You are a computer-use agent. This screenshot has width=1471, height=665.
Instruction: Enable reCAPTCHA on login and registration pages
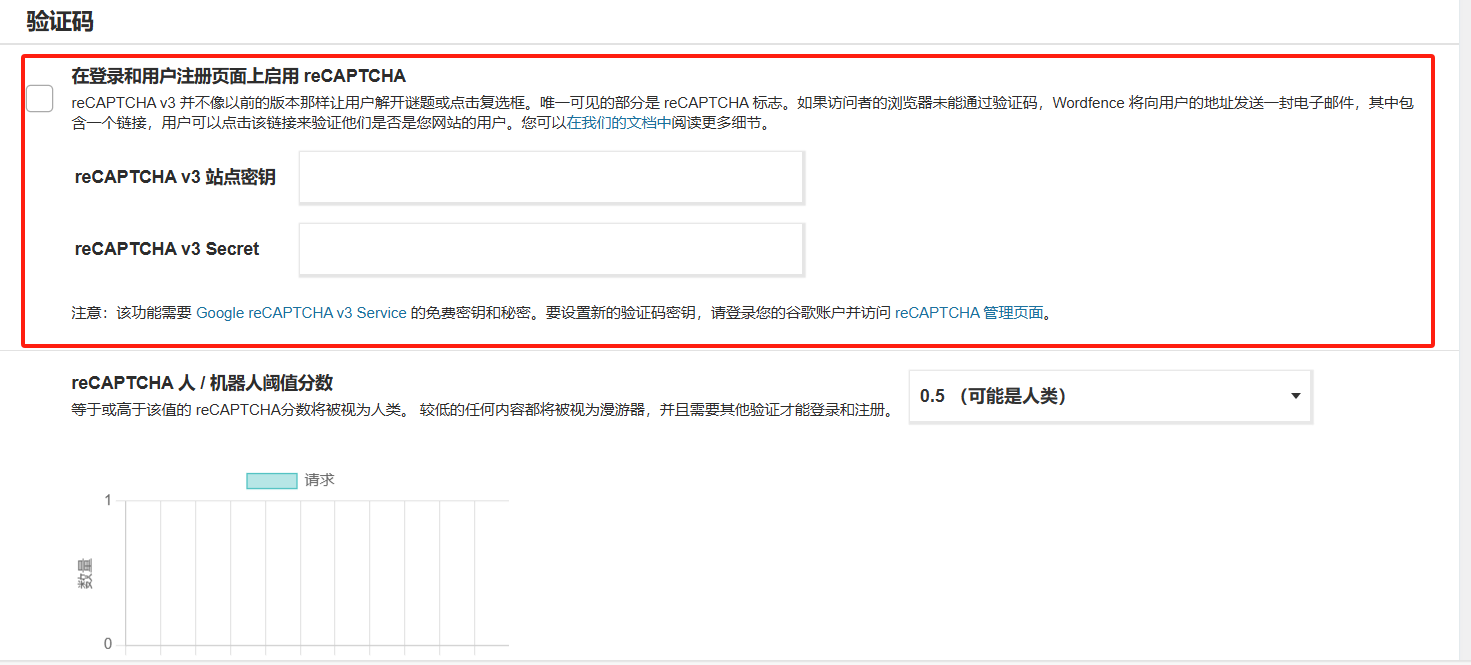pos(39,98)
